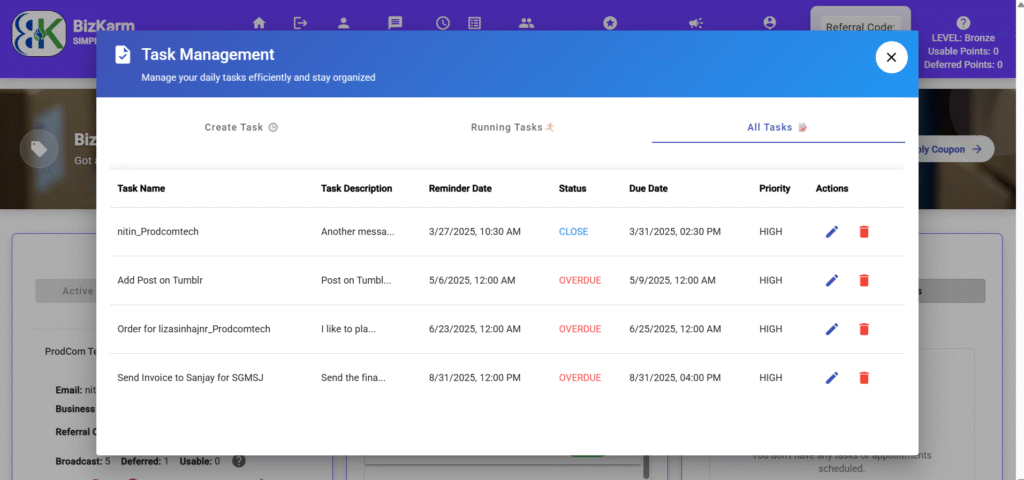Click OVERDUE status for Send Invoice task
Image resolution: width=1024 pixels, height=480 pixels.
(x=580, y=377)
